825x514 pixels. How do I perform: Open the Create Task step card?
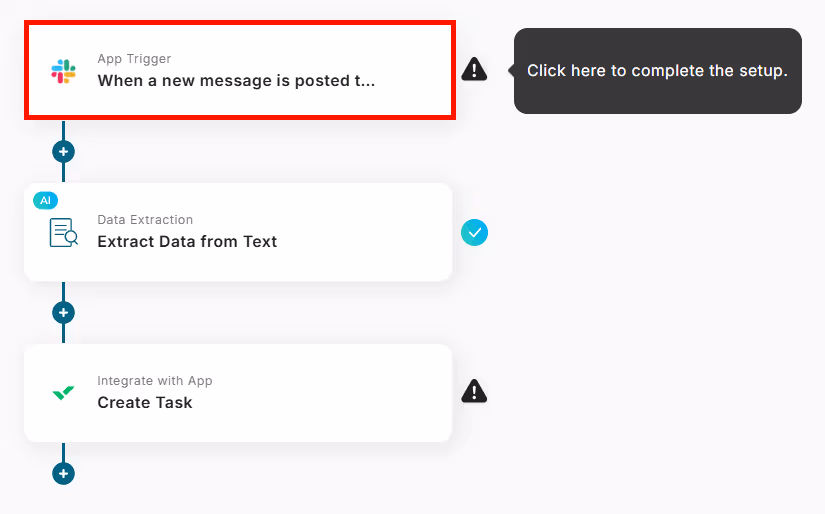(238, 393)
